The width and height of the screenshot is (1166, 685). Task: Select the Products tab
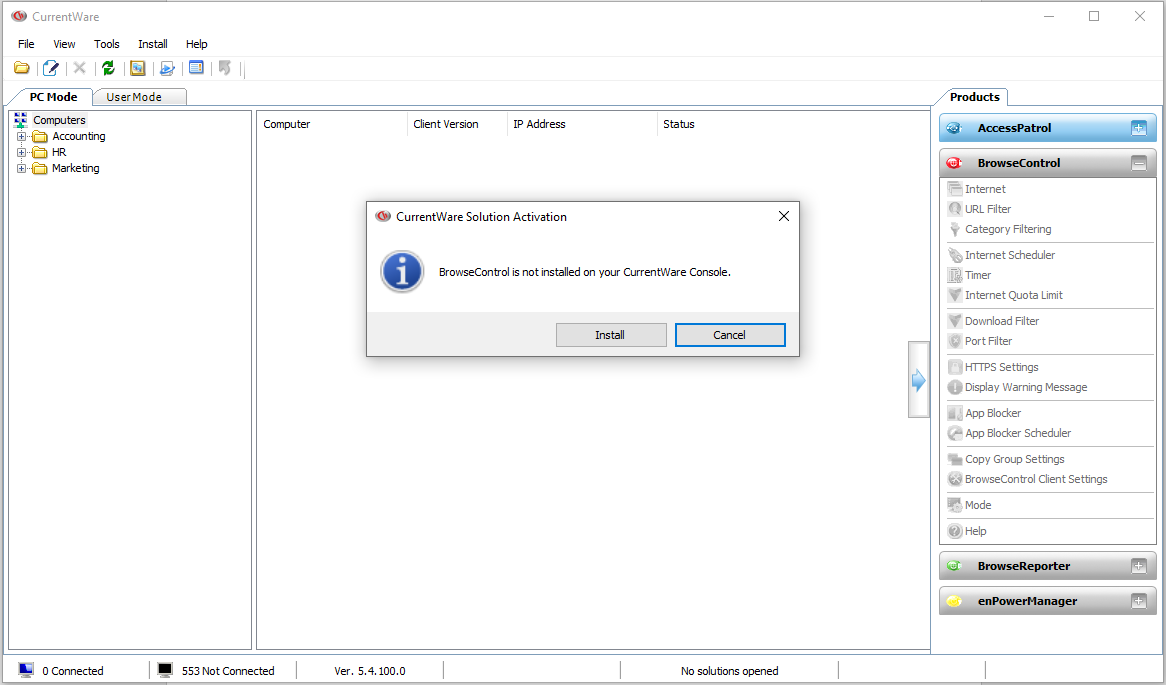[x=974, y=97]
